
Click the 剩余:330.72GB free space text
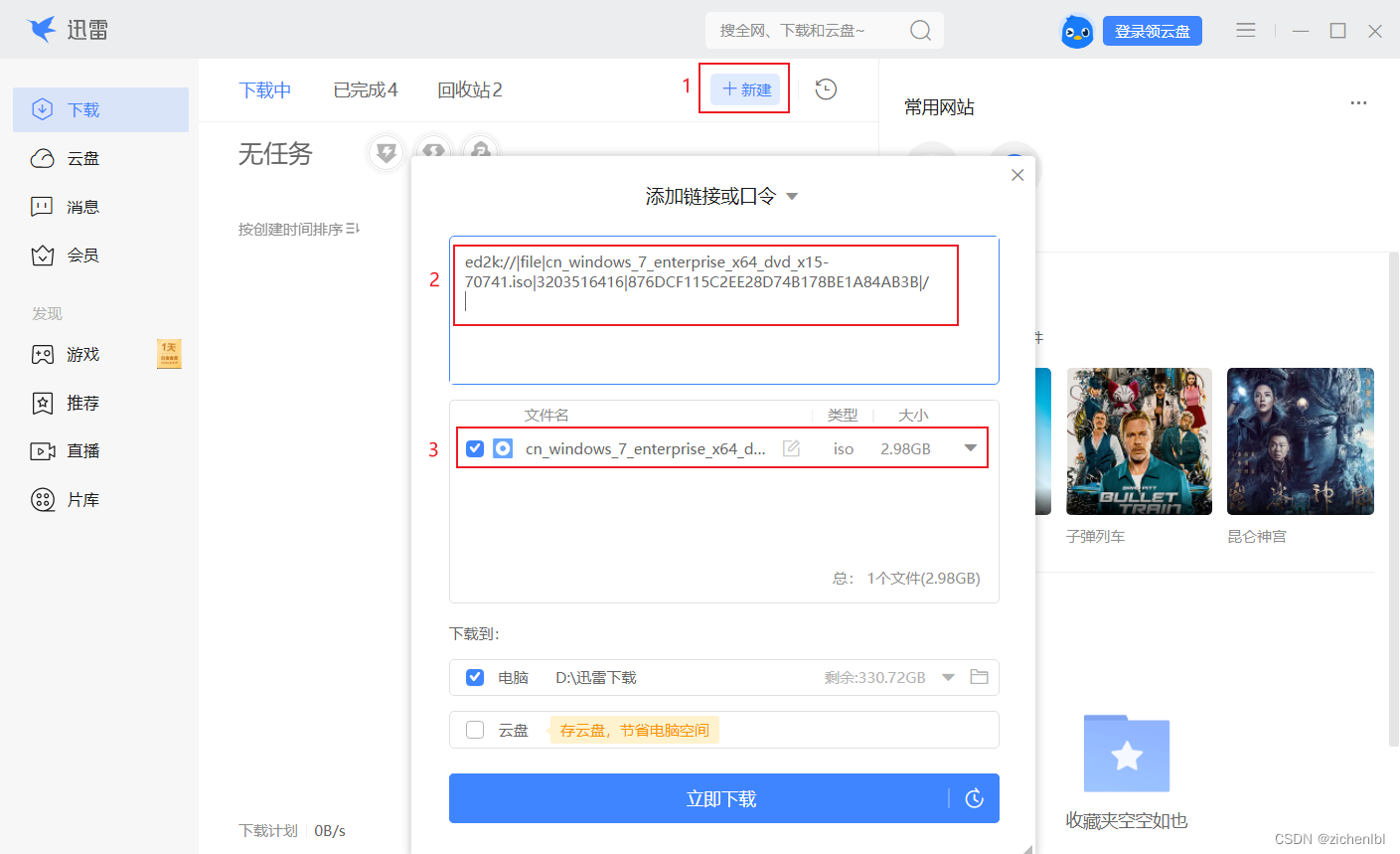point(874,677)
